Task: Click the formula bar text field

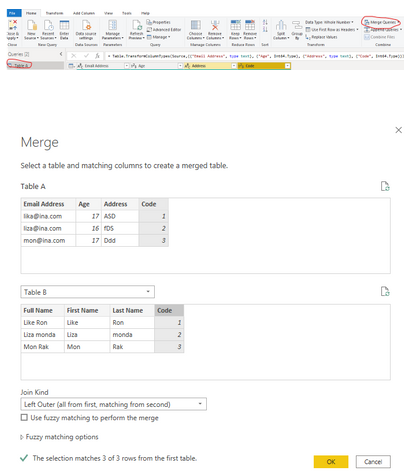Action: (254, 56)
